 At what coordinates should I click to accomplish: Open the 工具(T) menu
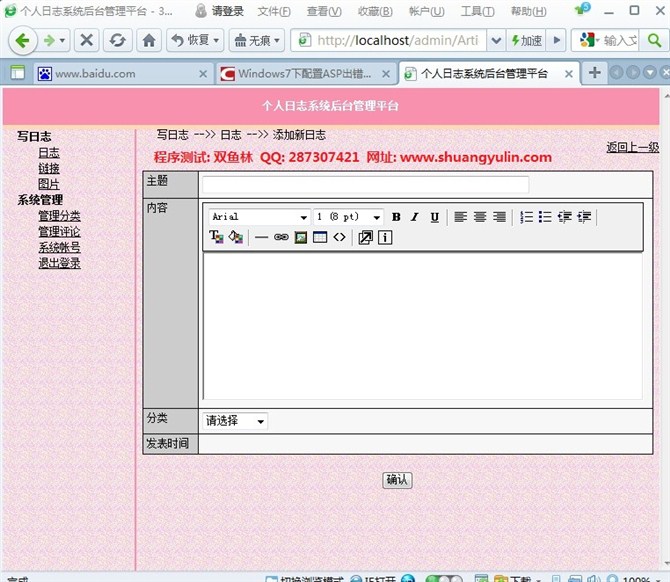tap(477, 12)
